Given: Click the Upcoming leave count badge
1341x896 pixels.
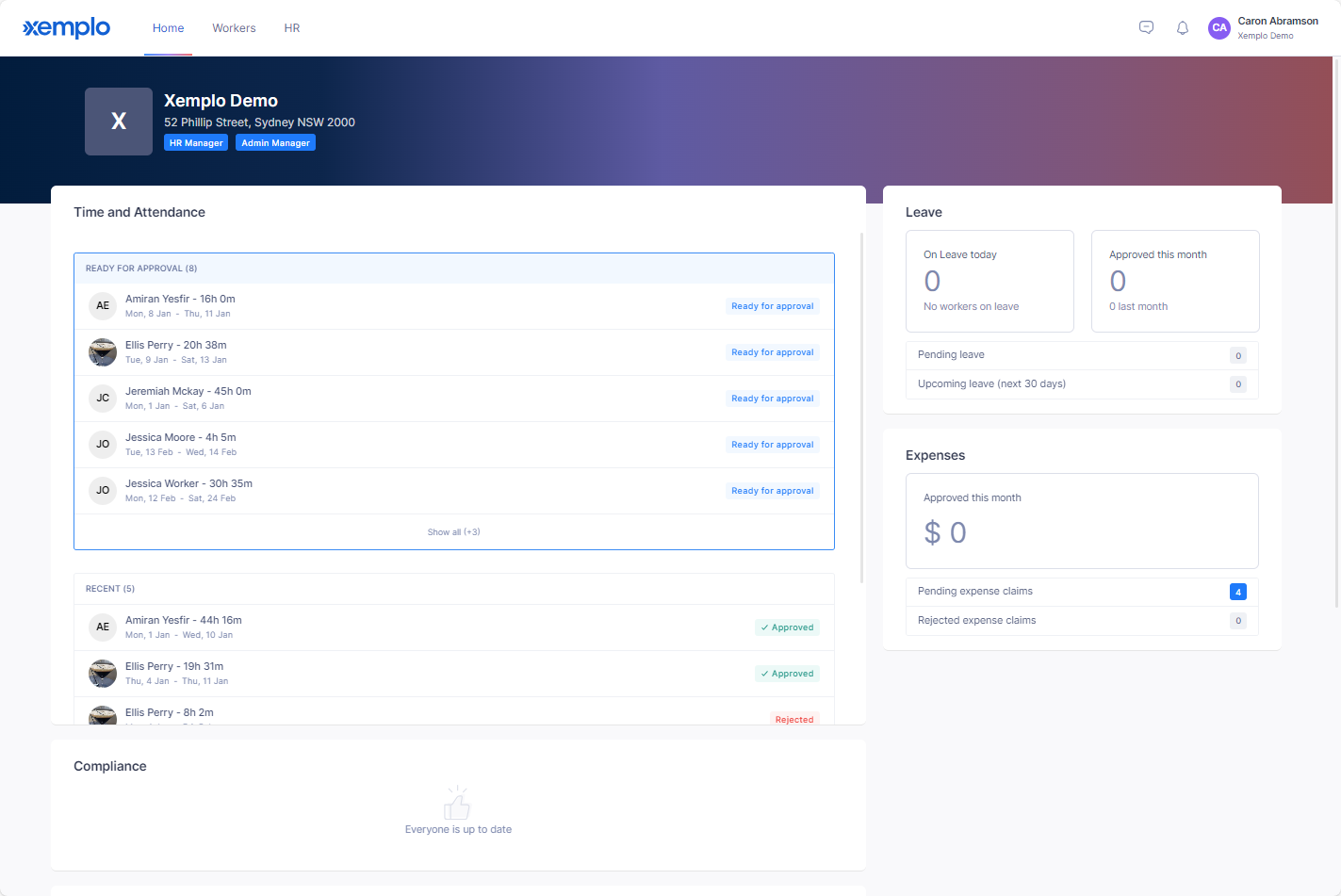Looking at the screenshot, I should [1238, 384].
